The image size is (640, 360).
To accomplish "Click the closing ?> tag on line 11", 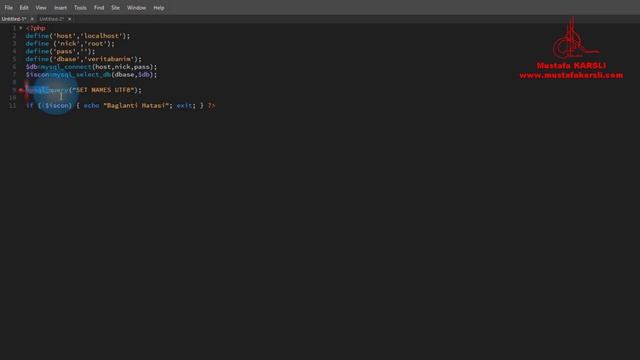I will (x=211, y=106).
